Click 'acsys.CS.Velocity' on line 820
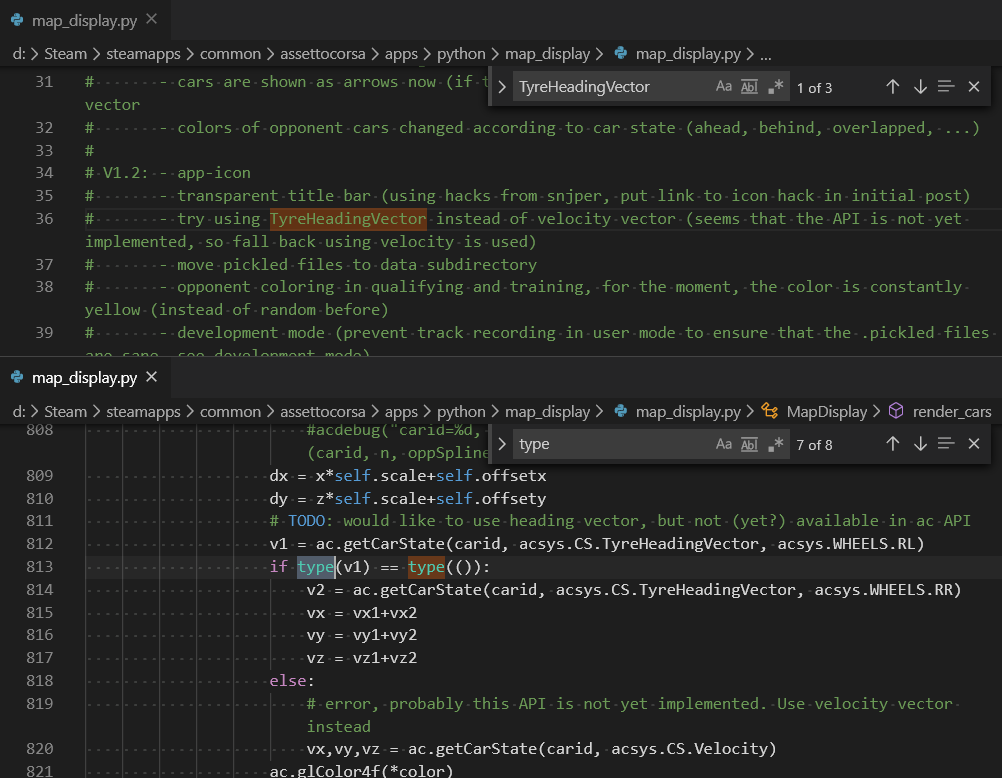The image size is (1002, 778). point(689,749)
